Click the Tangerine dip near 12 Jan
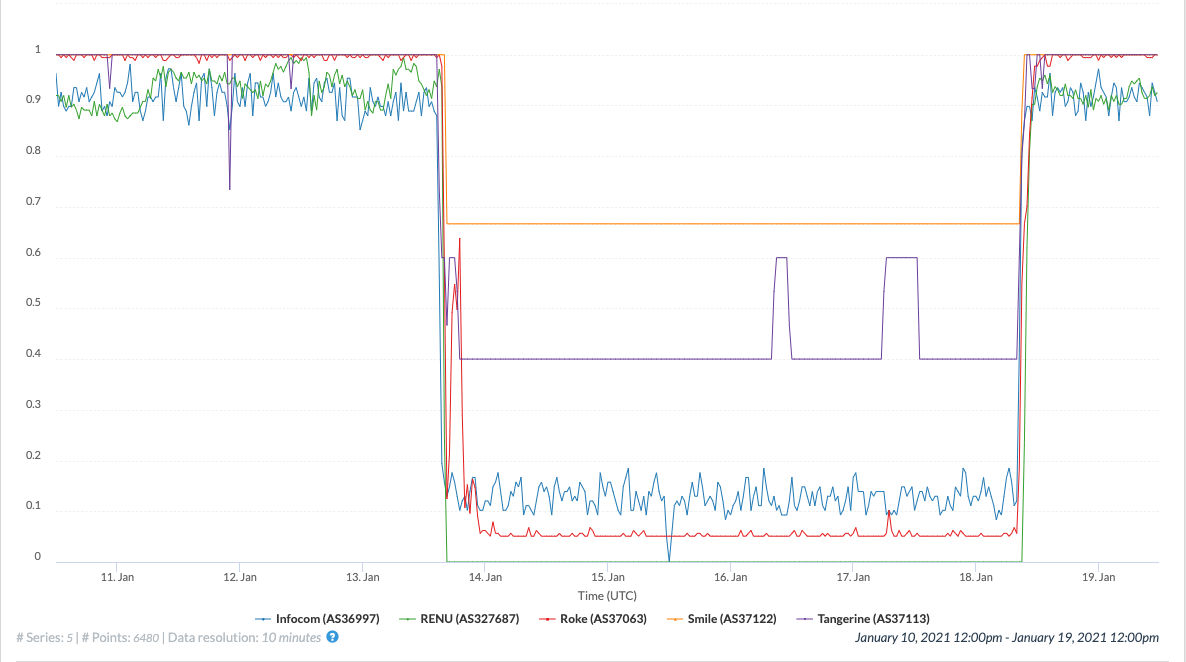 pyautogui.click(x=230, y=187)
